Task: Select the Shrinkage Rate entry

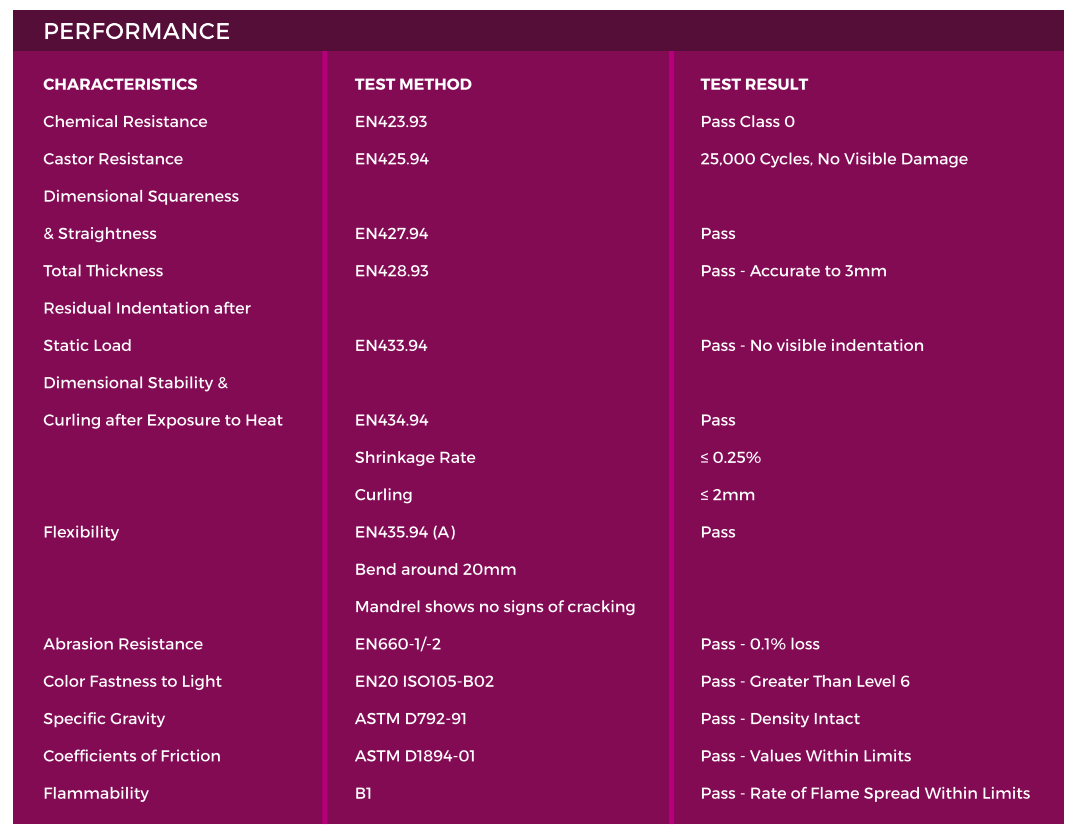Action: click(414, 457)
